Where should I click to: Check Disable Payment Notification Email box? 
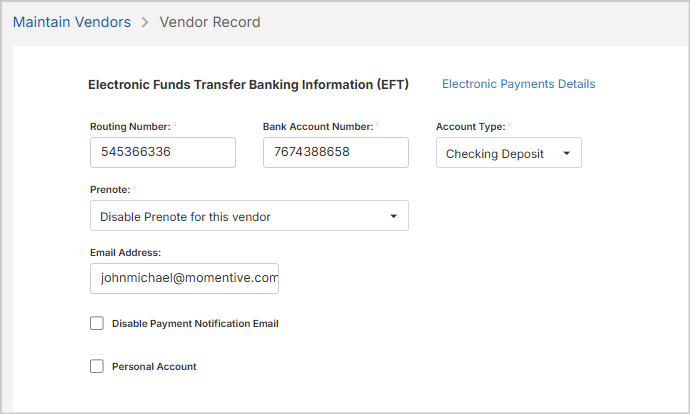coord(97,323)
